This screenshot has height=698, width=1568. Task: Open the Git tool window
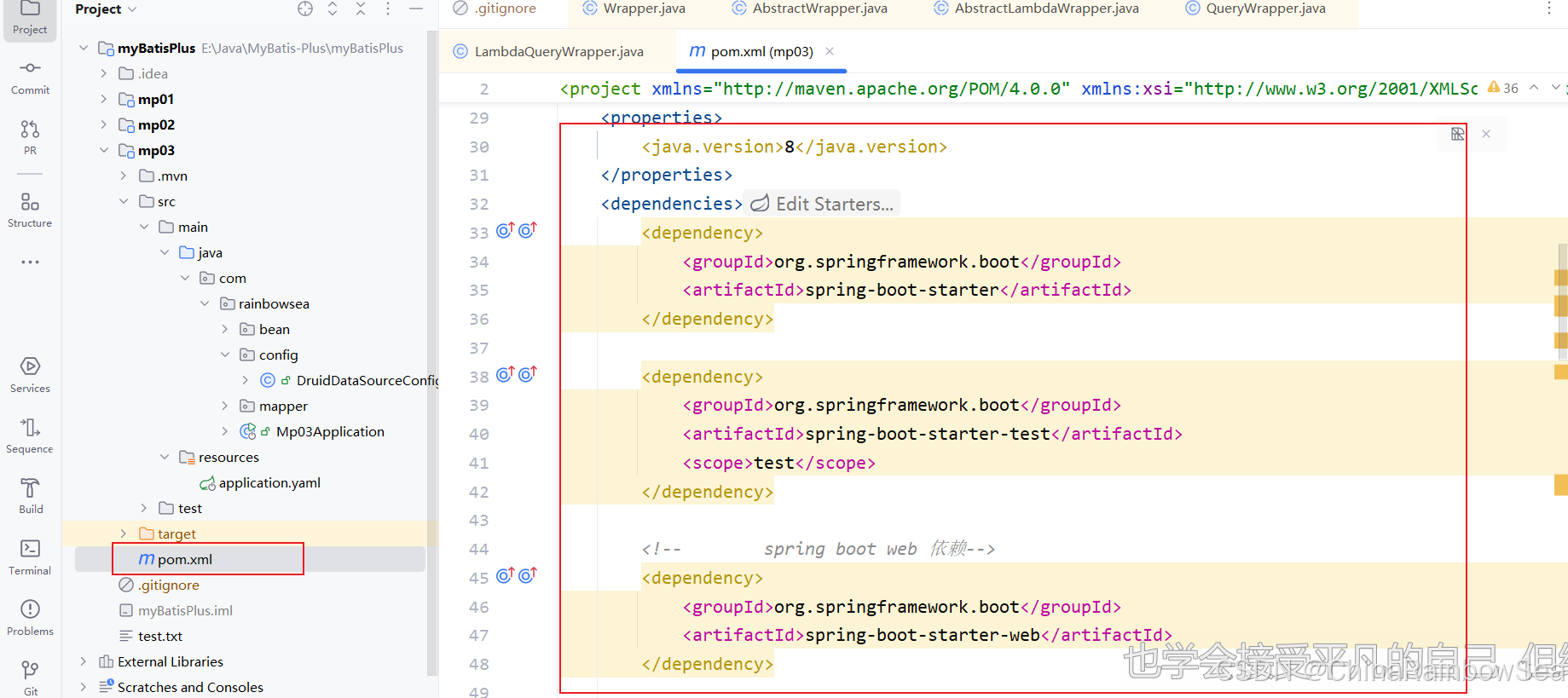30,678
